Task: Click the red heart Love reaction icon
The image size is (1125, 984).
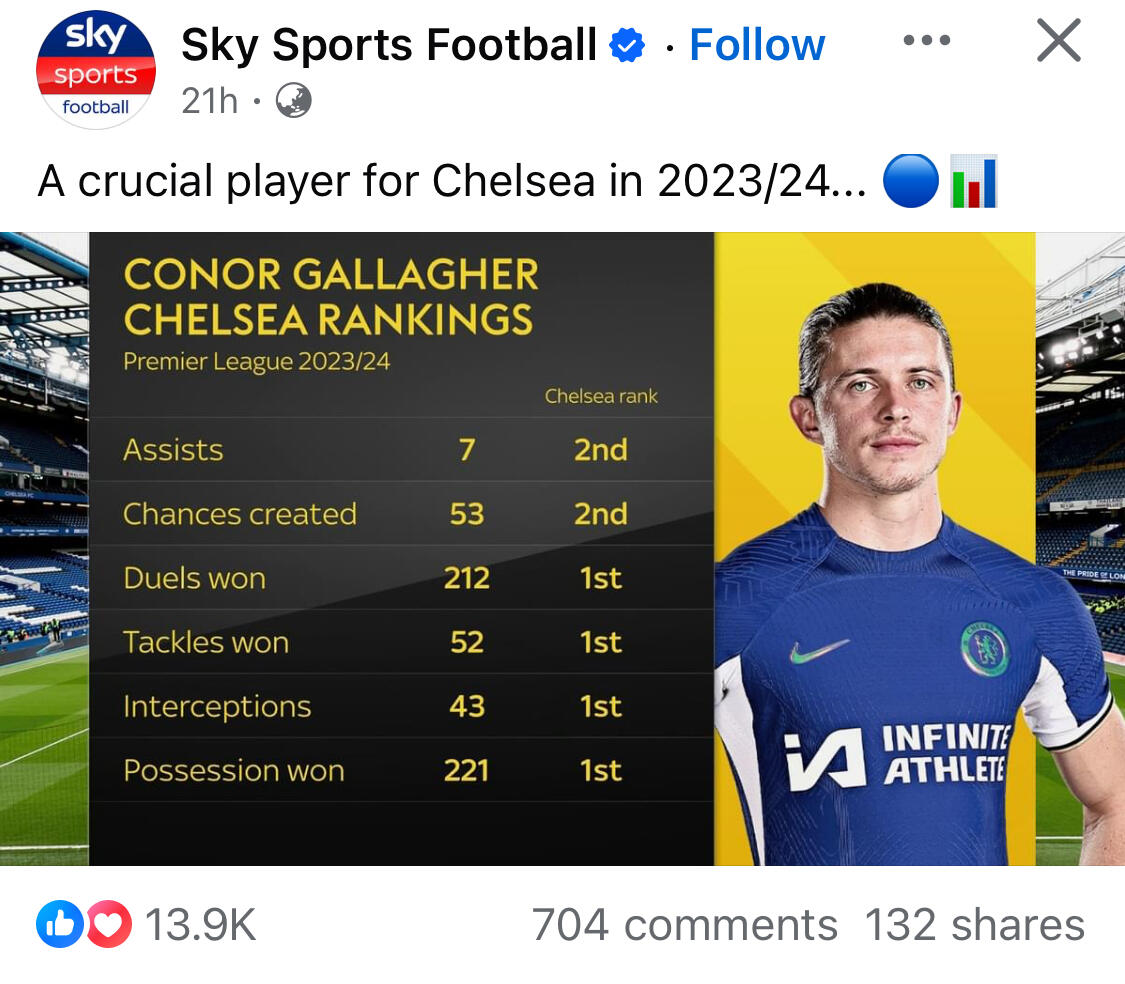Action: [108, 925]
